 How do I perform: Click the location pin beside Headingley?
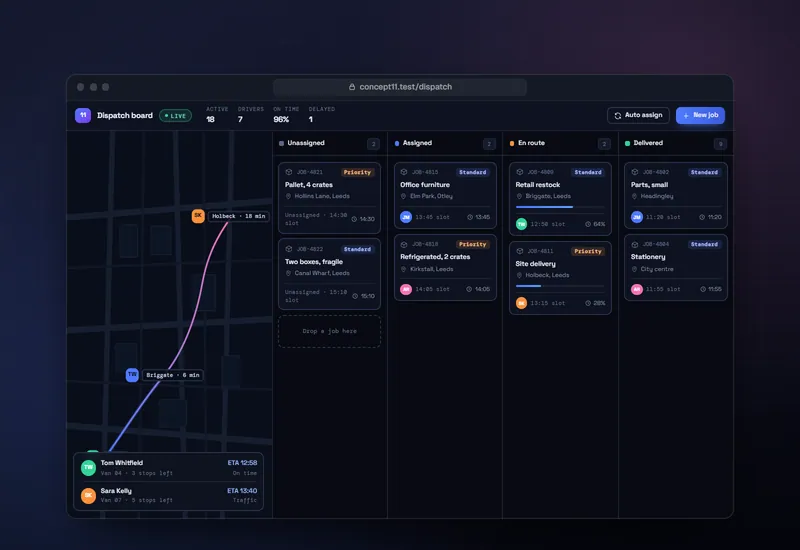tap(634, 196)
